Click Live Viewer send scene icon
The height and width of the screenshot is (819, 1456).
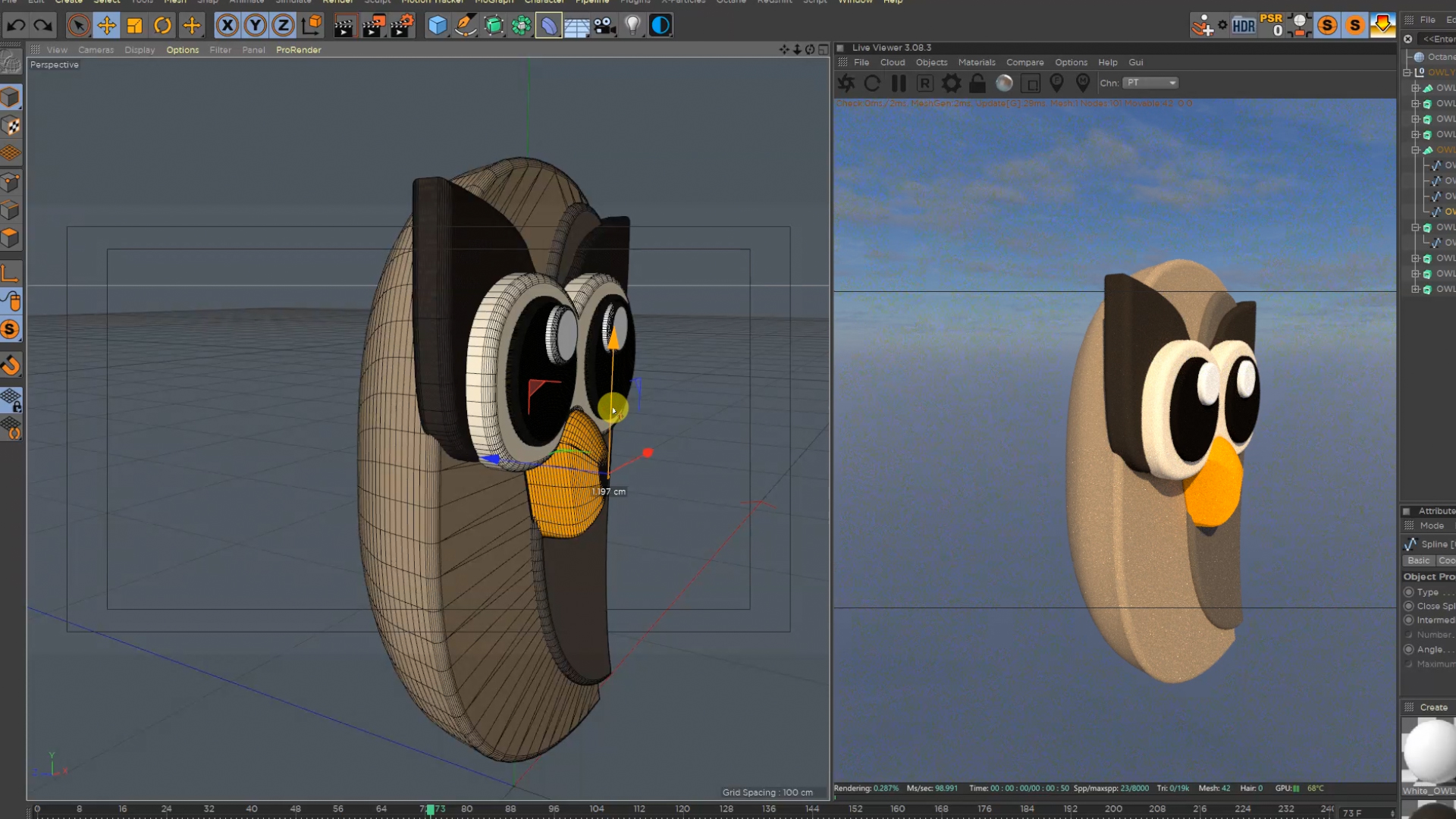point(846,83)
